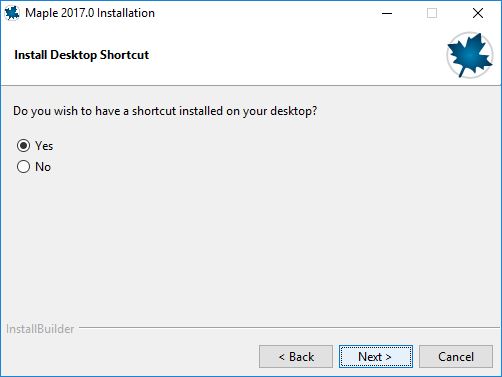Image resolution: width=502 pixels, height=377 pixels.
Task: Click the "desktop?" word ending the question
Action: [x=294, y=111]
